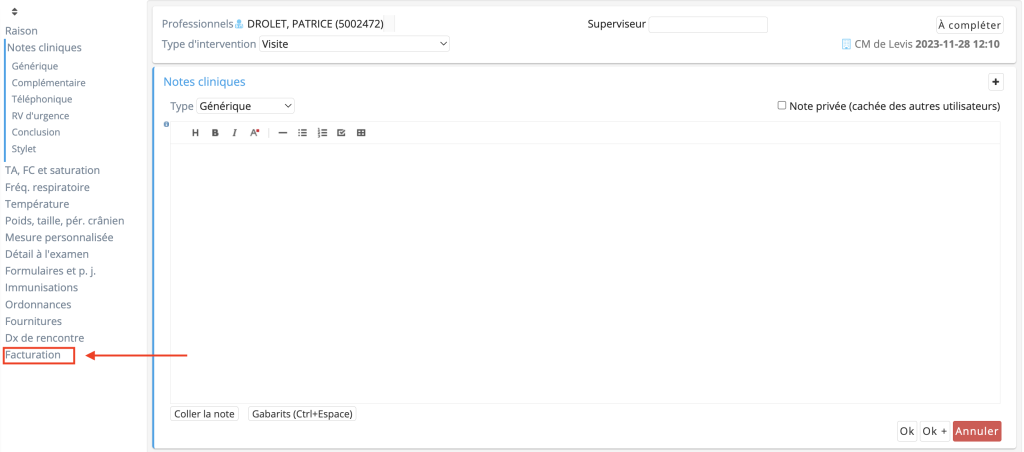1024x452 pixels.
Task: Click the Superviseur input field
Action: point(708,25)
